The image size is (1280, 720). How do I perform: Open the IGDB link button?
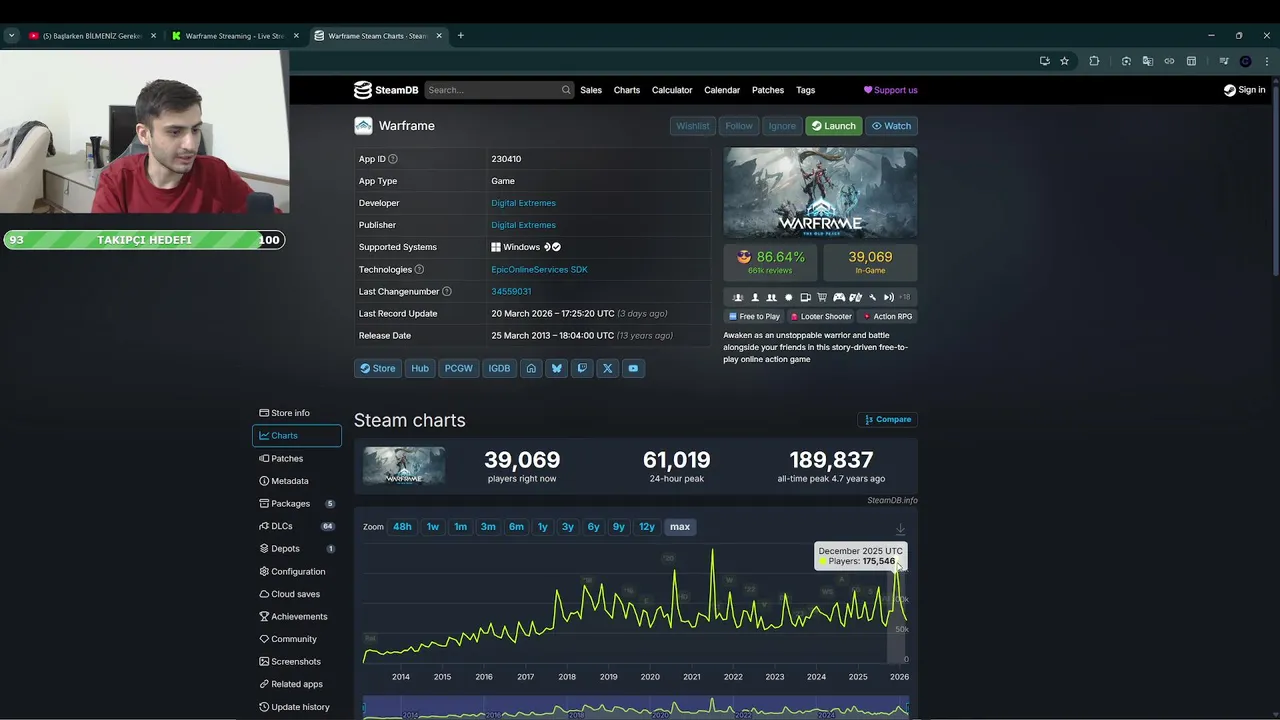[x=499, y=368]
